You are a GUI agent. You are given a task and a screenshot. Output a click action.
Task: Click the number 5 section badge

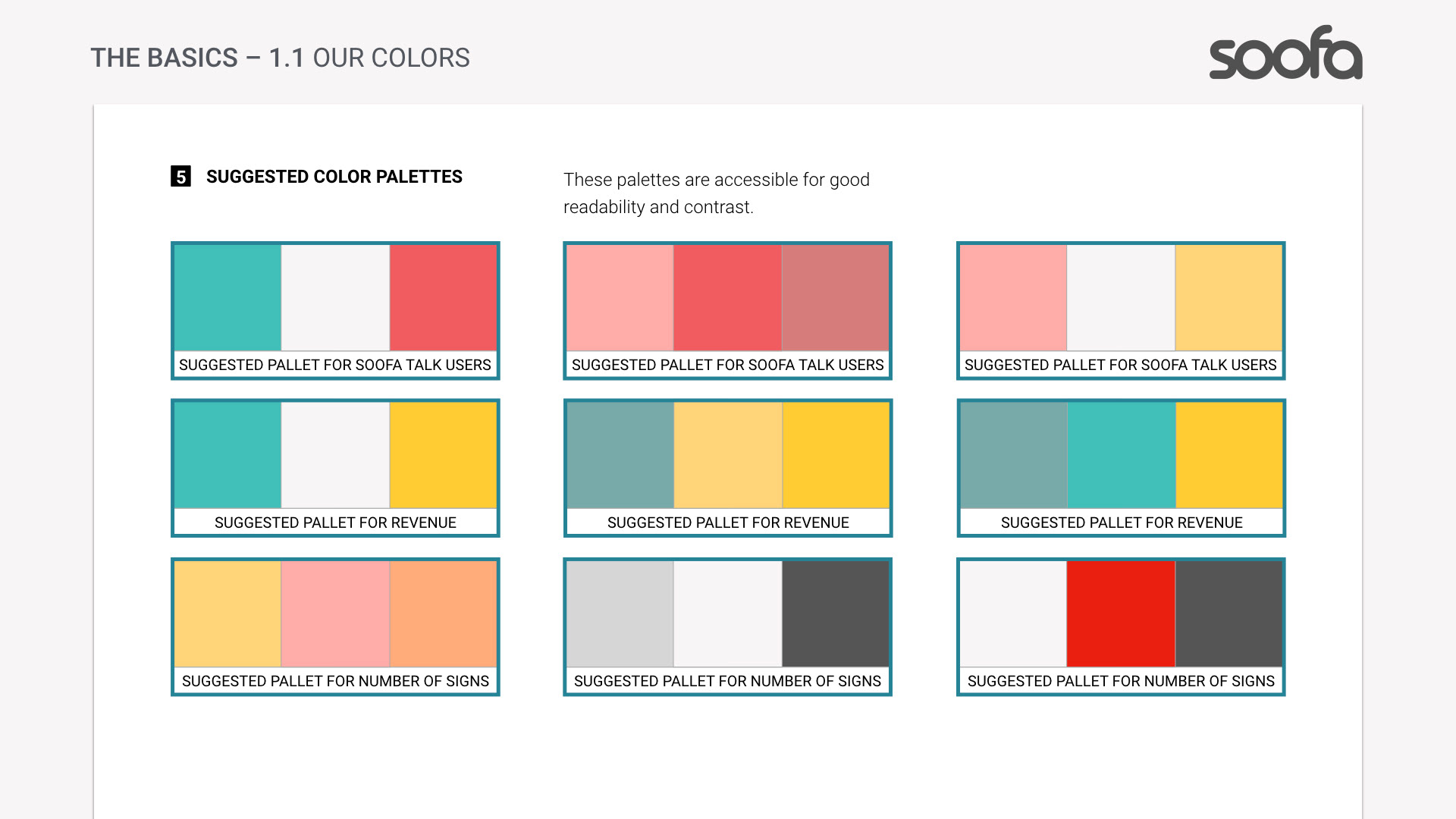click(x=180, y=177)
